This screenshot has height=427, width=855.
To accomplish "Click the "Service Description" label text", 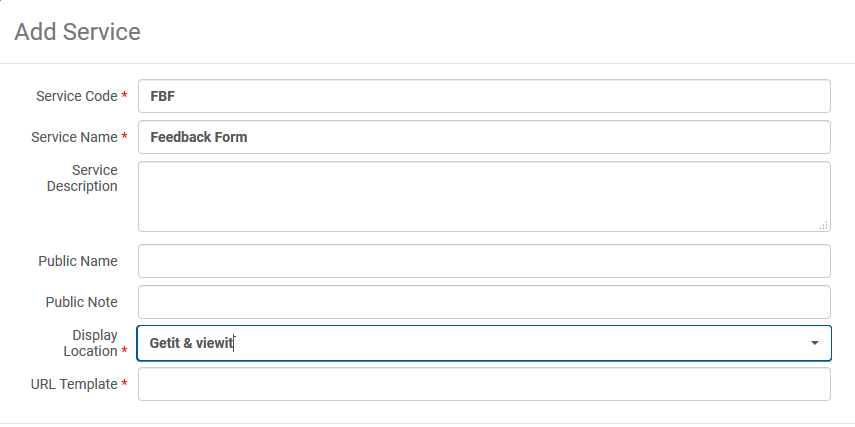I will [83, 178].
